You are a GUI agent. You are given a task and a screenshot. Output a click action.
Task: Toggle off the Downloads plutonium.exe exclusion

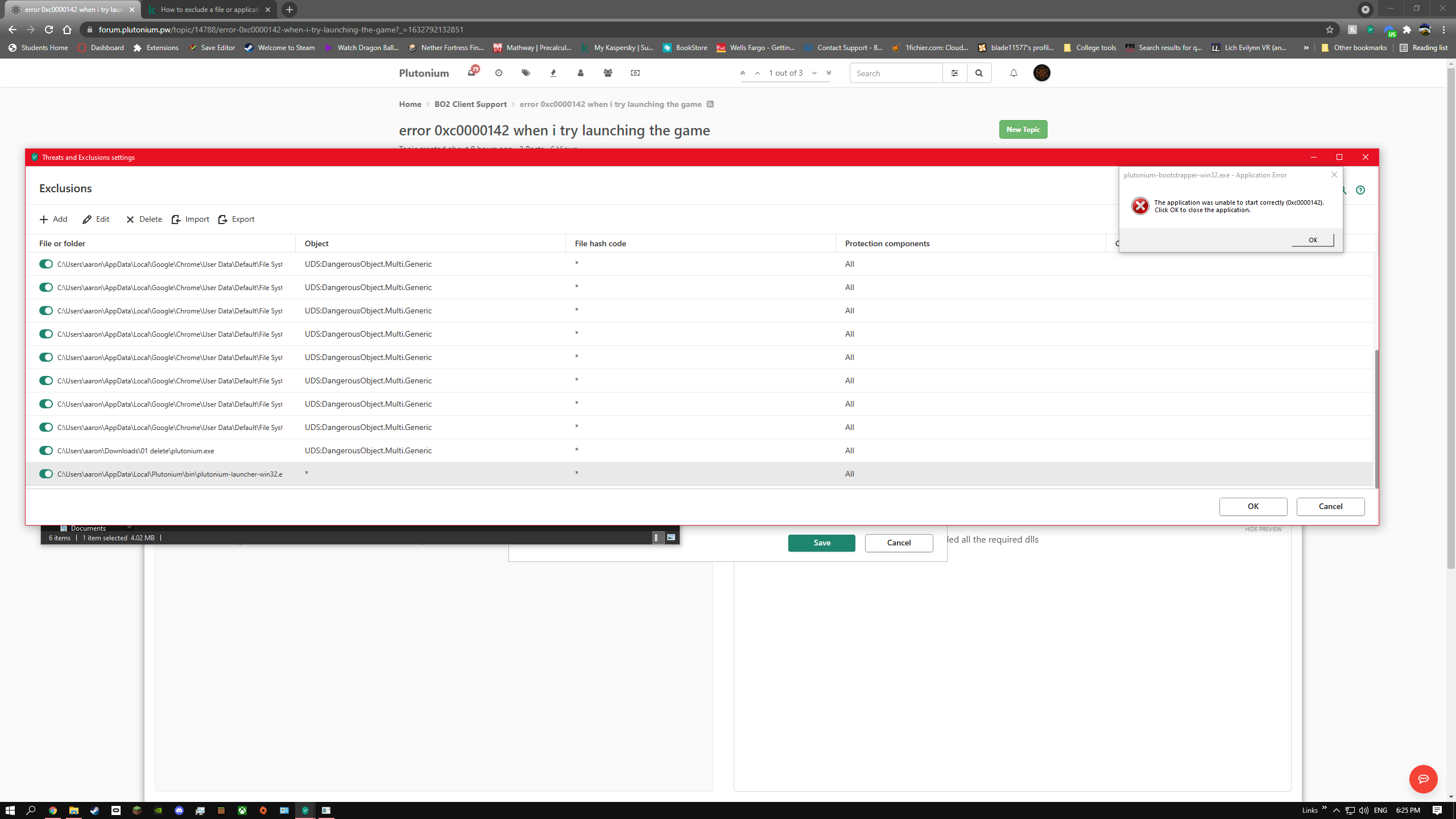(x=46, y=450)
